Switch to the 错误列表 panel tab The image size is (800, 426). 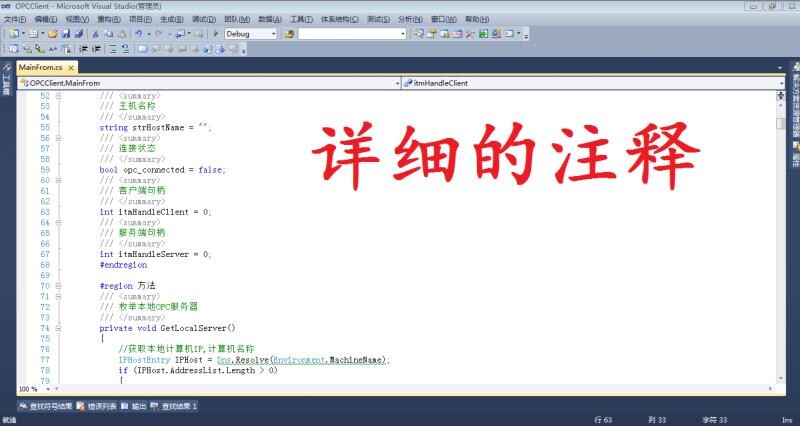pyautogui.click(x=97, y=406)
